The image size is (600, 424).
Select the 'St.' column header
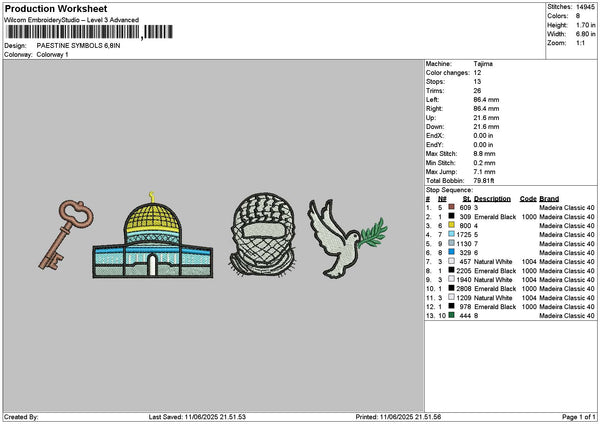click(x=466, y=199)
